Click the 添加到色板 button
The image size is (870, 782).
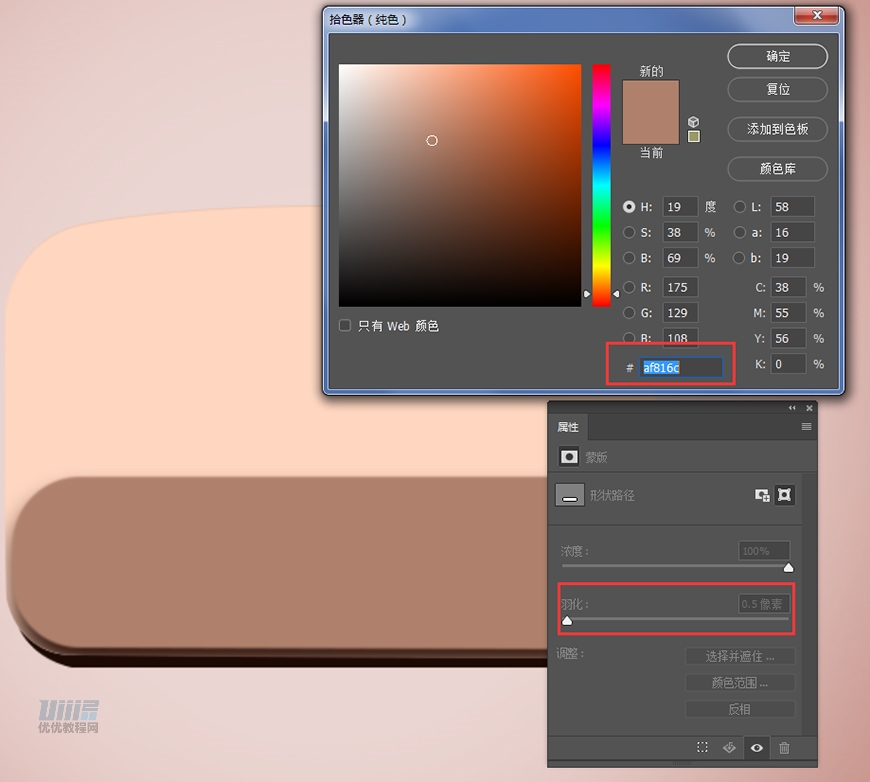tap(777, 129)
